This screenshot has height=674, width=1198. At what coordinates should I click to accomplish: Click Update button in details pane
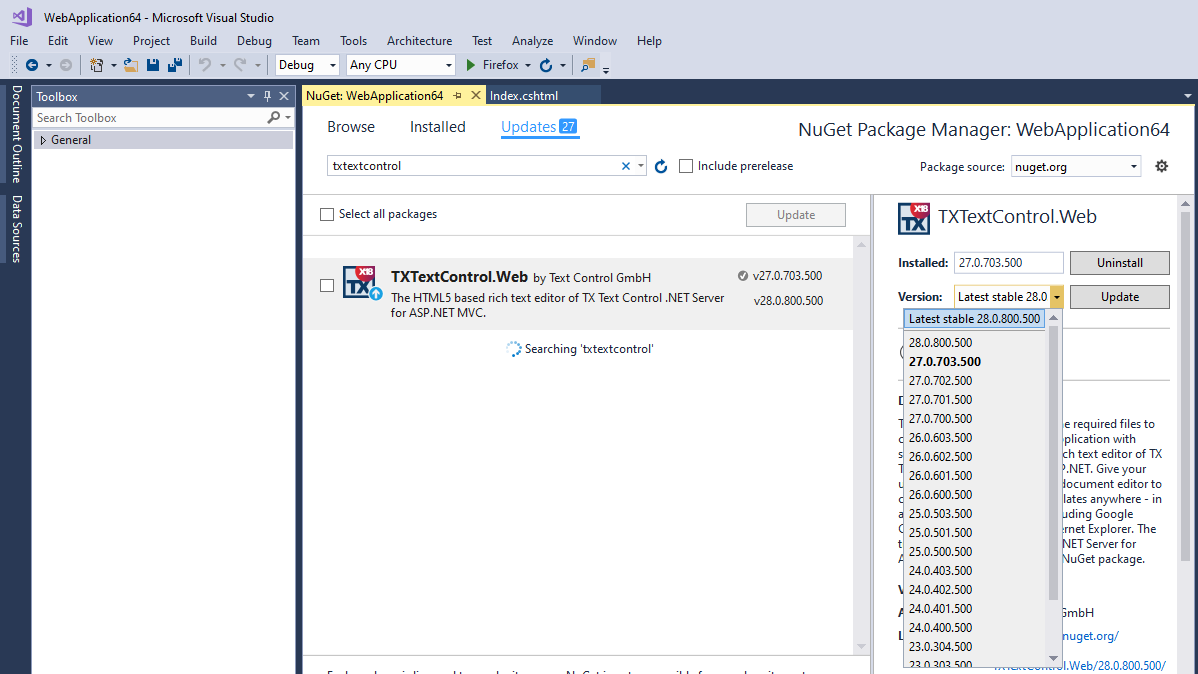point(1119,296)
